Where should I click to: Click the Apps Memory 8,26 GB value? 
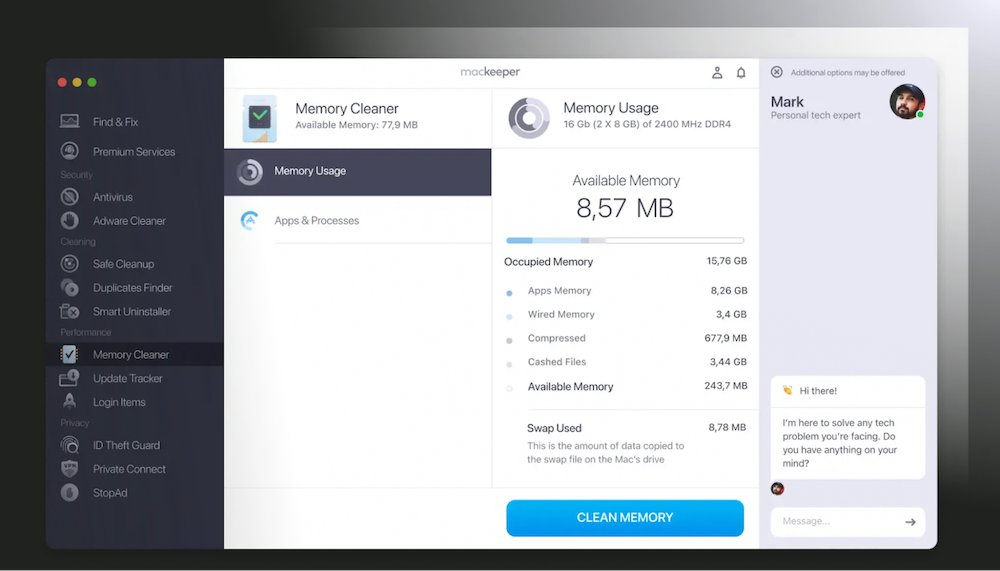pyautogui.click(x=729, y=290)
